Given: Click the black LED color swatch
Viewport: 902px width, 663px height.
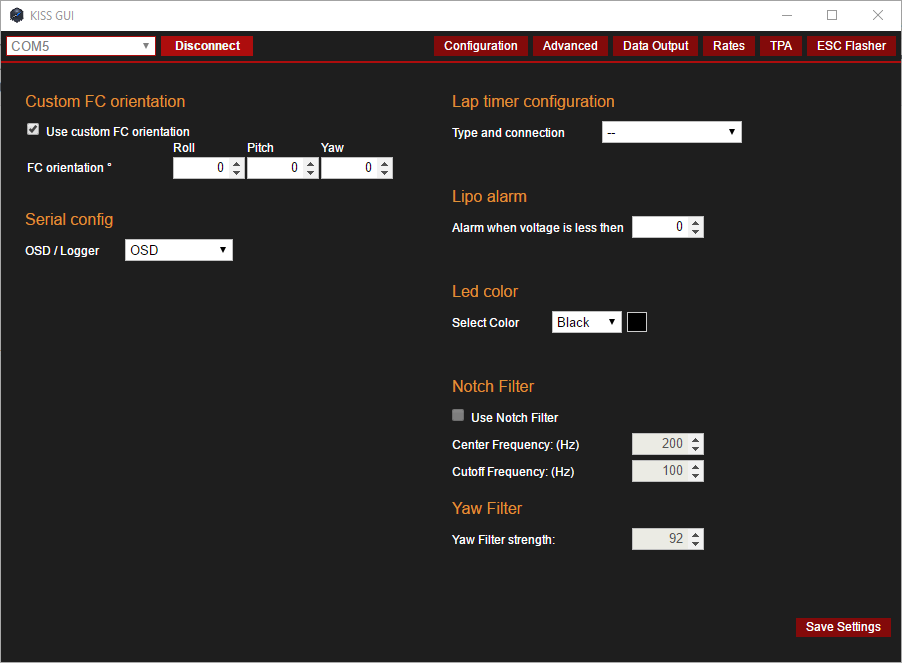Looking at the screenshot, I should [636, 322].
